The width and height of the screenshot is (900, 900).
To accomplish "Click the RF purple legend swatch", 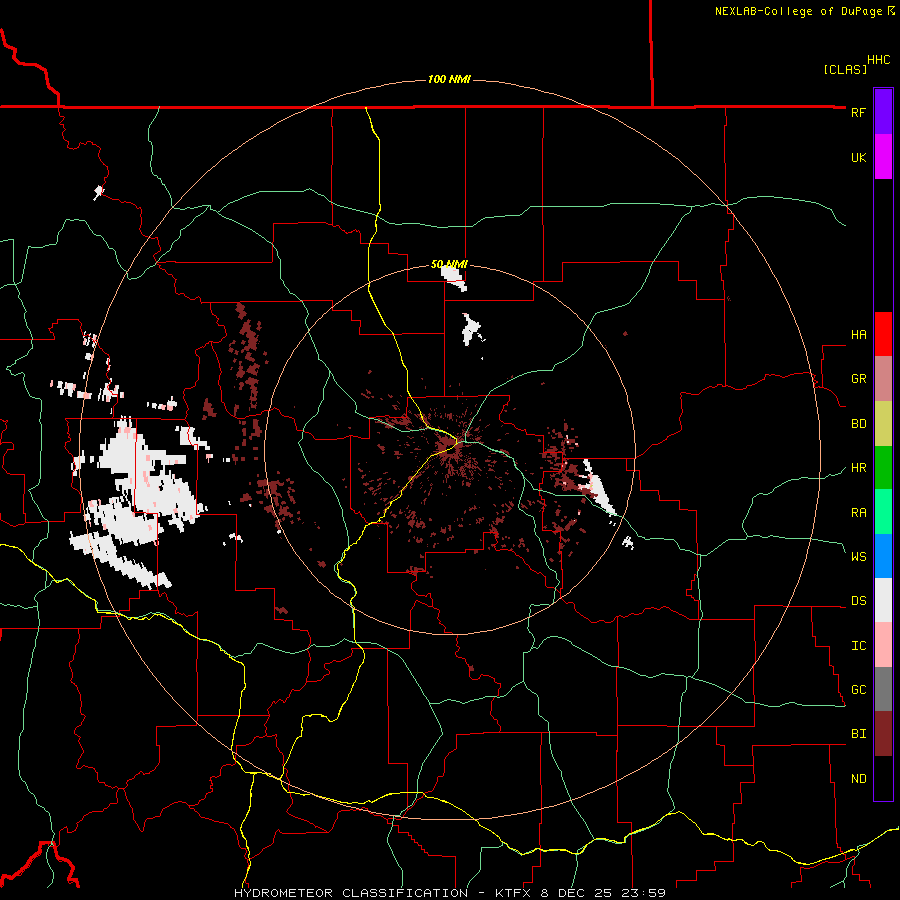I will point(883,112).
